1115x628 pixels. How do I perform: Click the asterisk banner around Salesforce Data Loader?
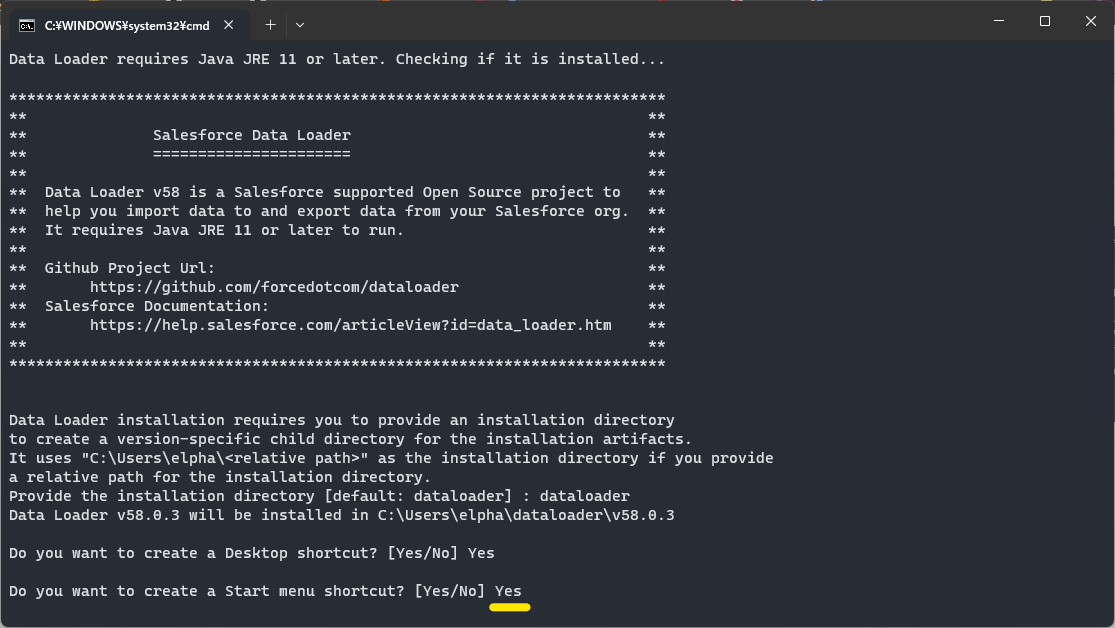[x=335, y=97]
